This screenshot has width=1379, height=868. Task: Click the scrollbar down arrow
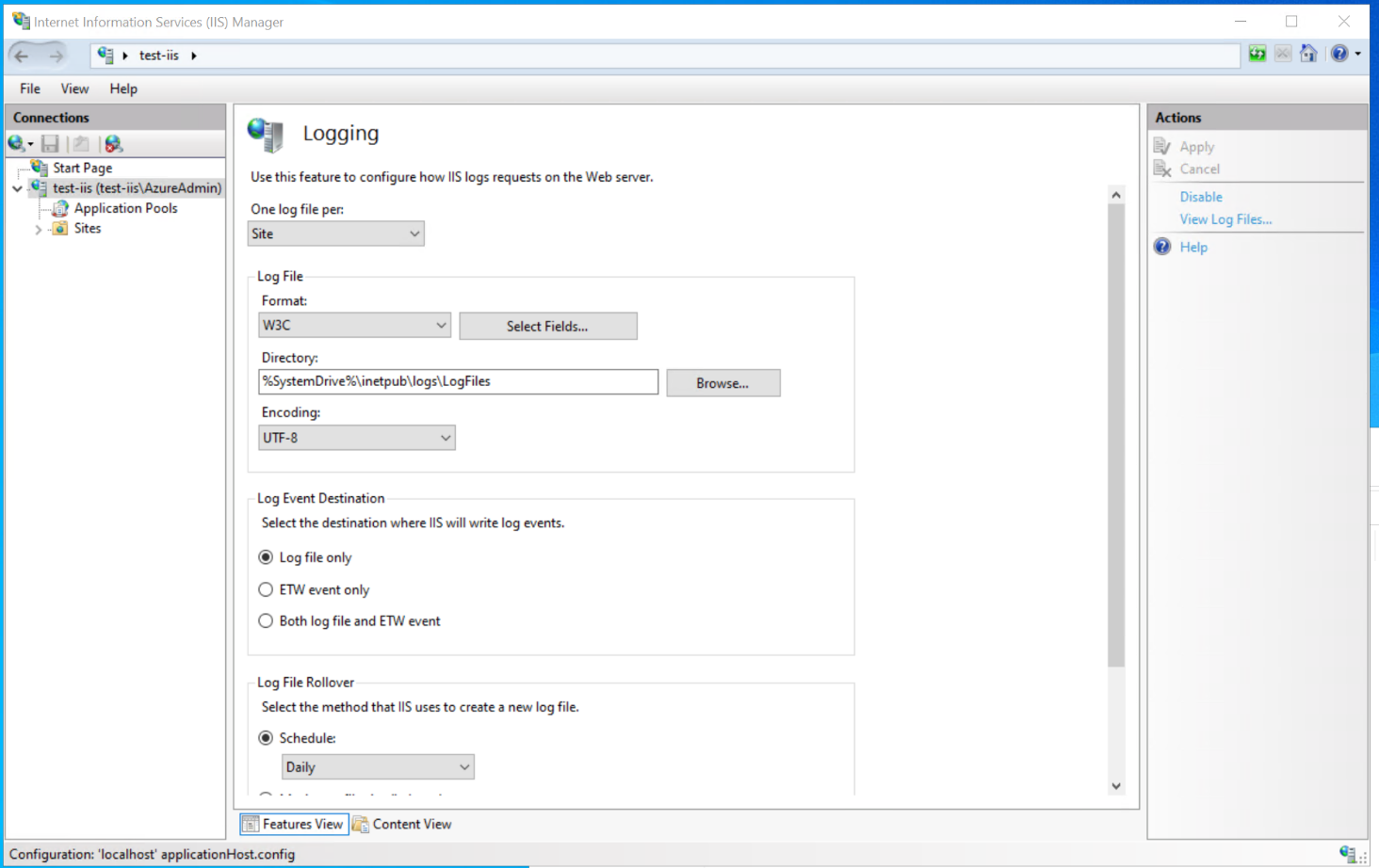(1116, 786)
